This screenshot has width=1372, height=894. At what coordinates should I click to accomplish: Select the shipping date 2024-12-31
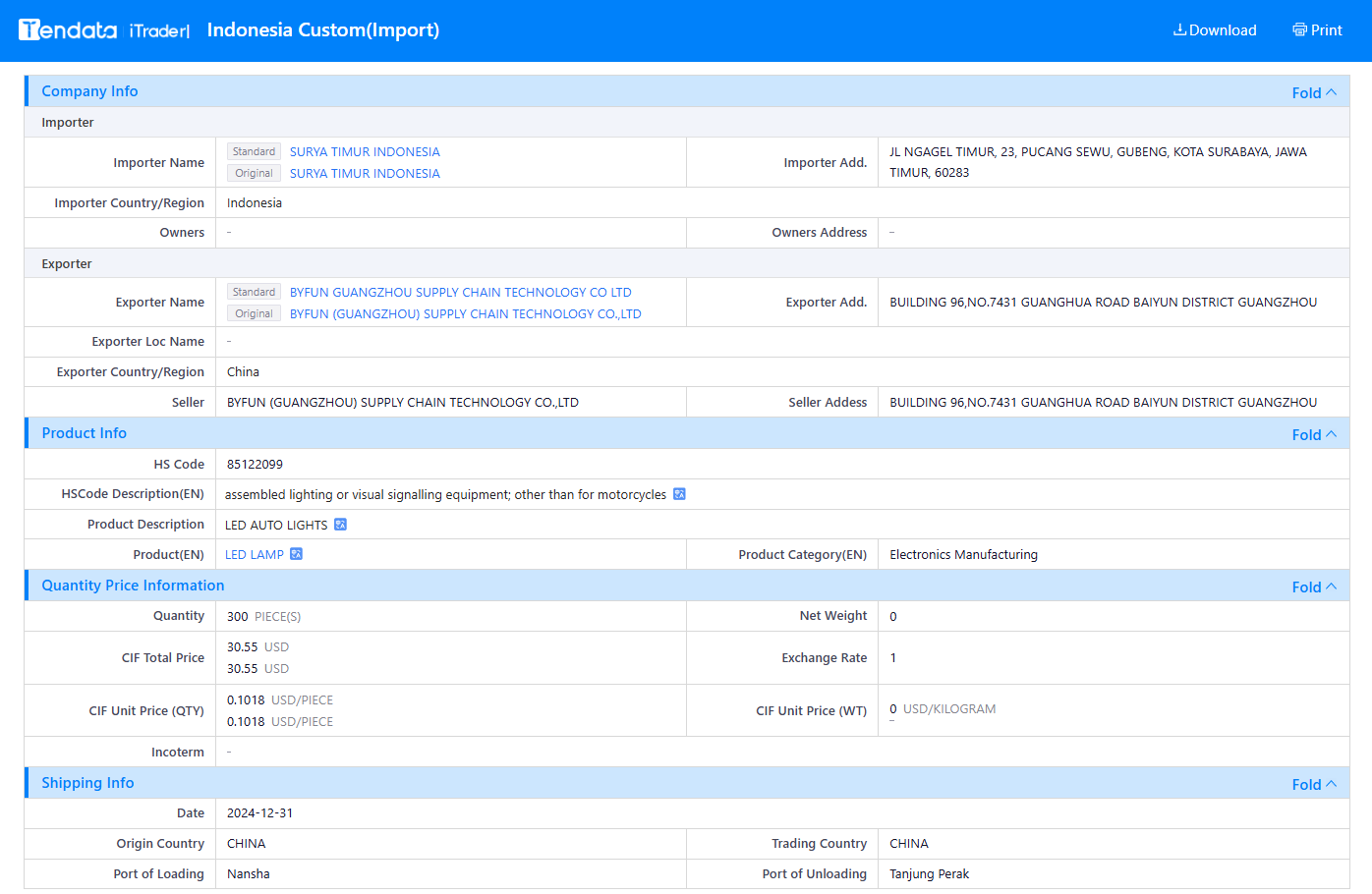(259, 812)
